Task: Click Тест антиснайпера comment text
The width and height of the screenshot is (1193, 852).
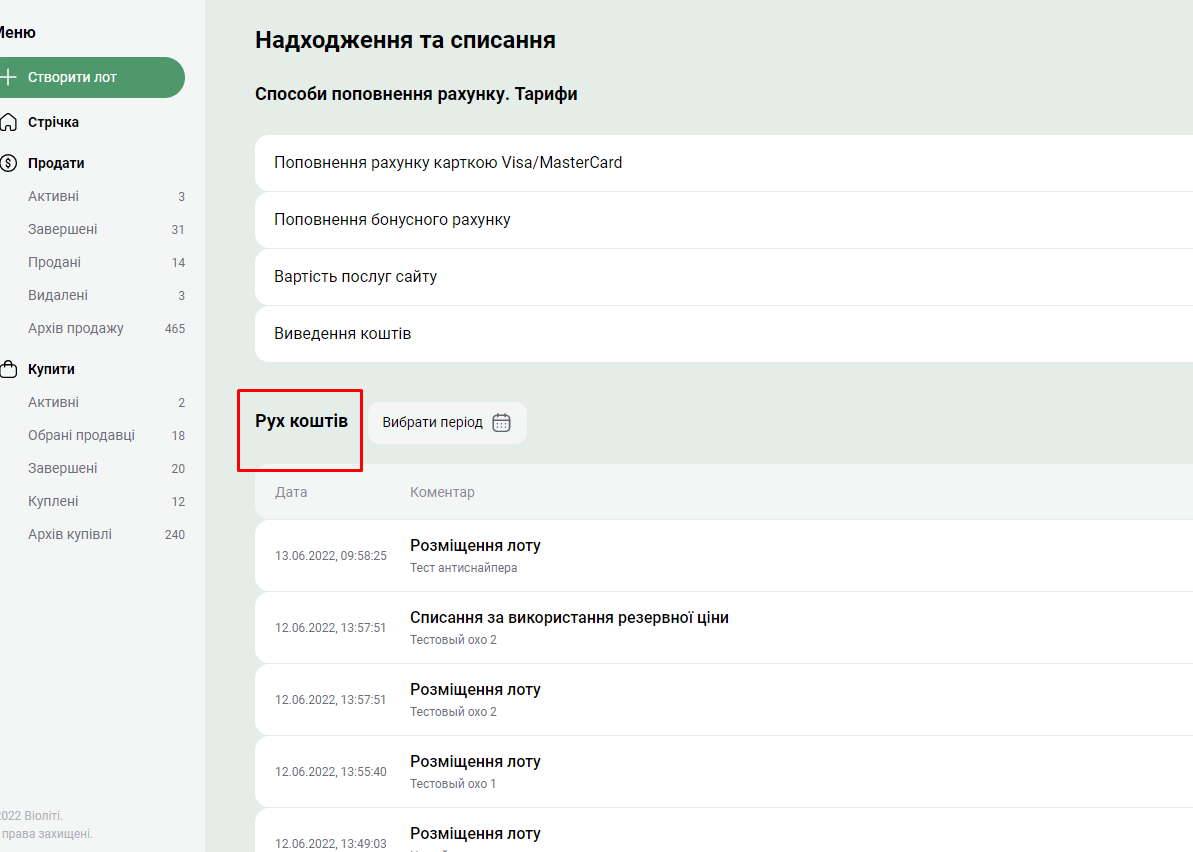Action: pyautogui.click(x=463, y=567)
